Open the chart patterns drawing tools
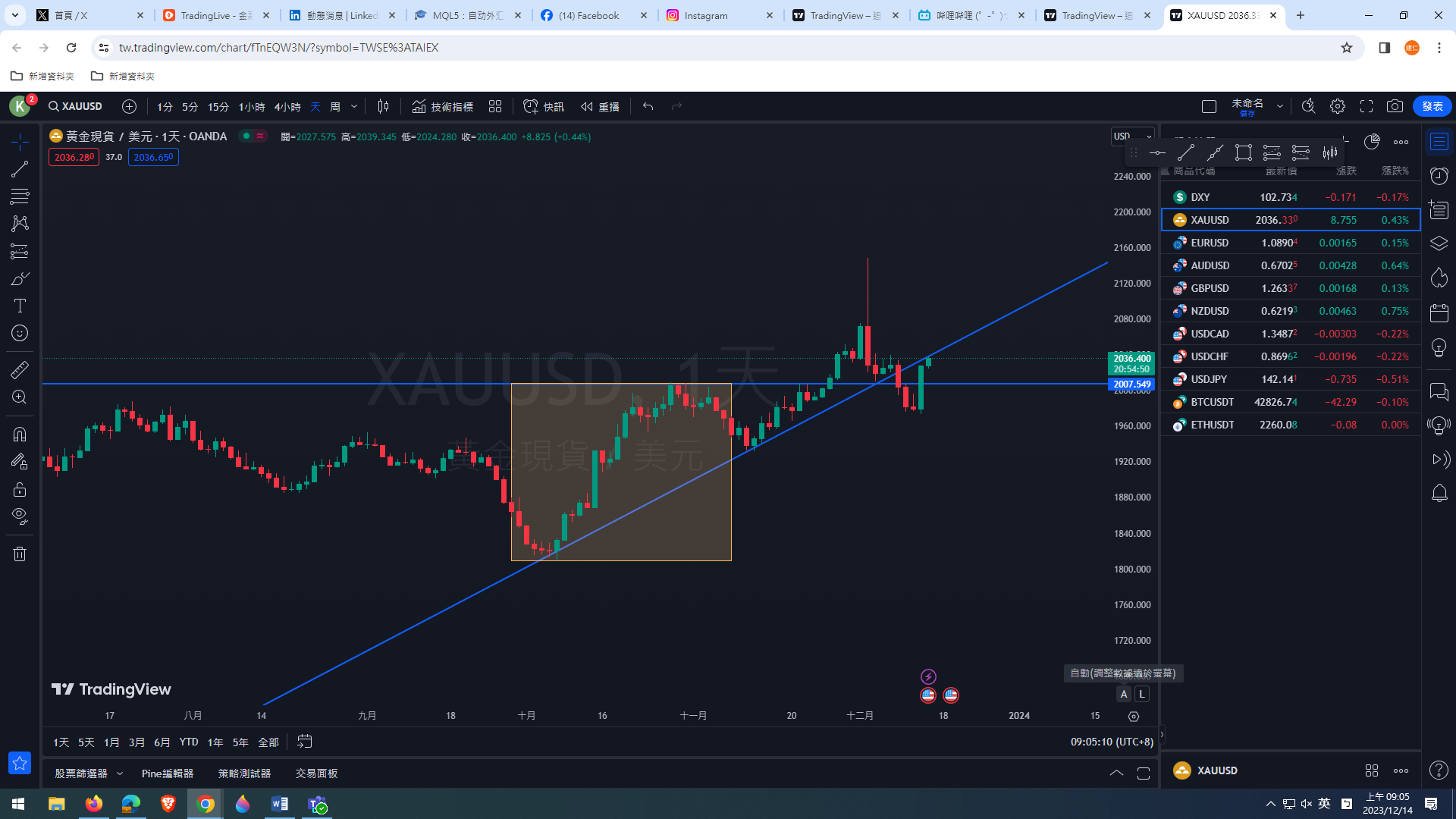The width and height of the screenshot is (1456, 819). 20,224
